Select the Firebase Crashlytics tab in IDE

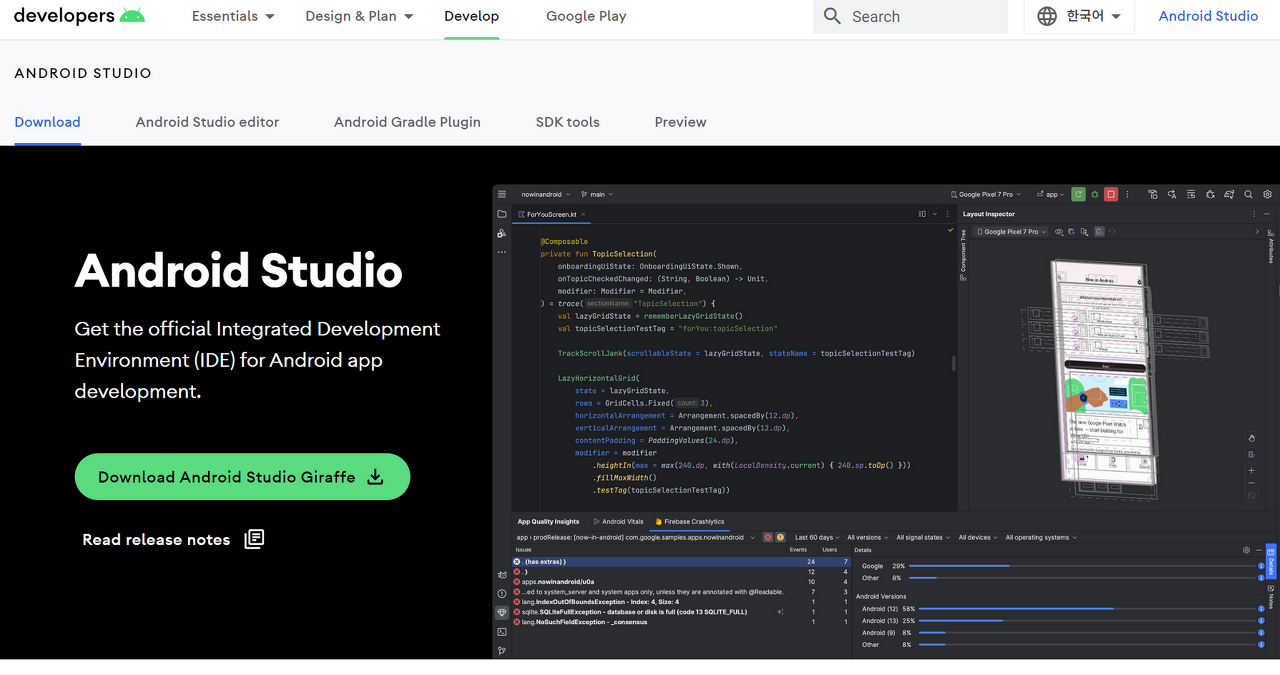689,521
